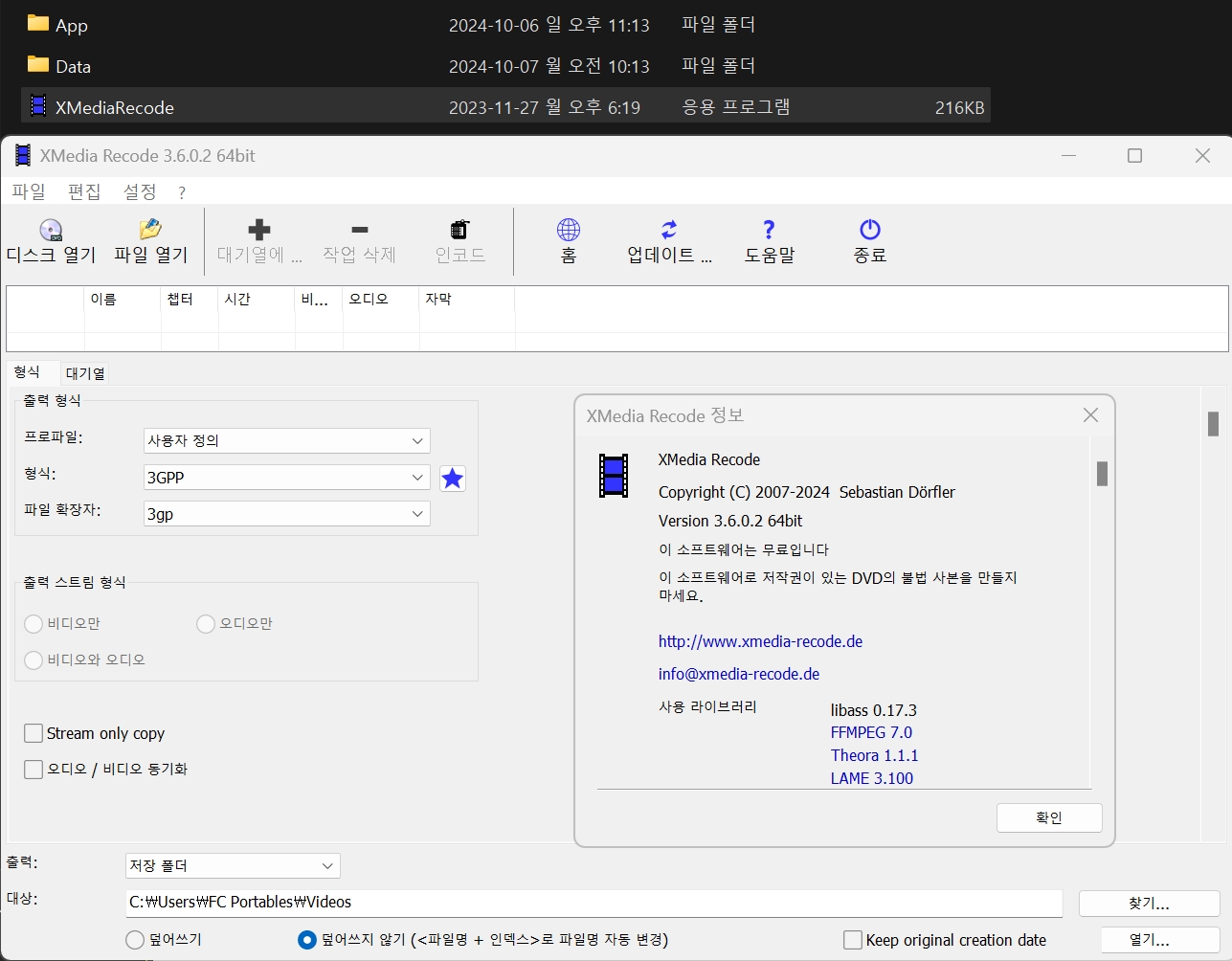Click the 찾기... browse button
The image size is (1232, 961).
pyautogui.click(x=1149, y=903)
